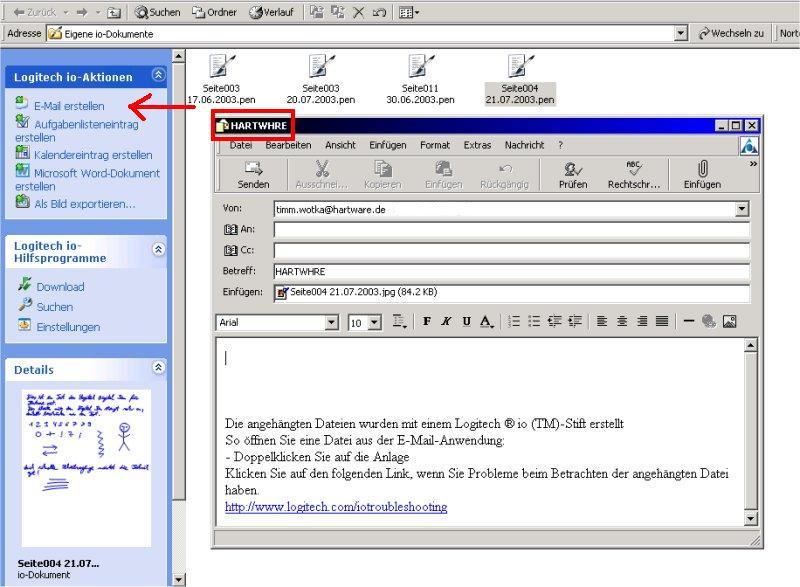Delete the selected file with the X icon
This screenshot has width=800, height=587.
coord(359,12)
